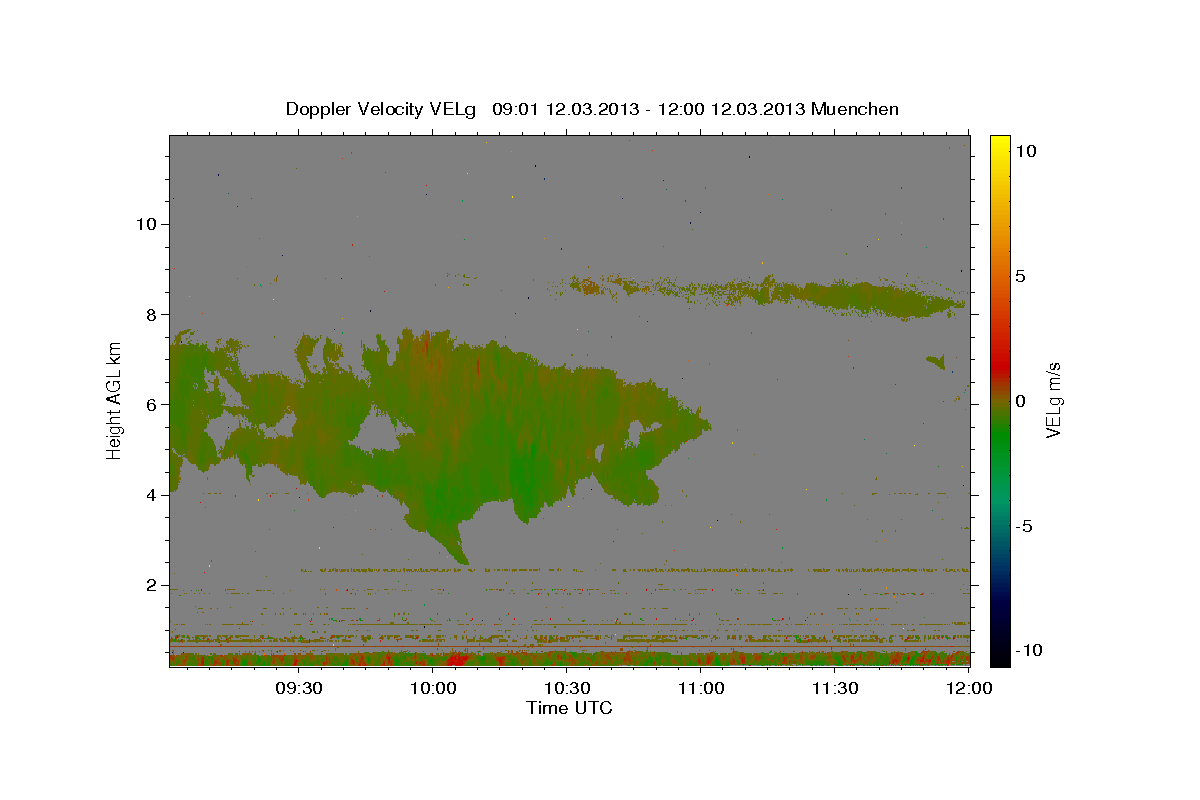Click the 'Height AGL km' axis label
Viewport: 1200px width, 800px height.
(115, 400)
